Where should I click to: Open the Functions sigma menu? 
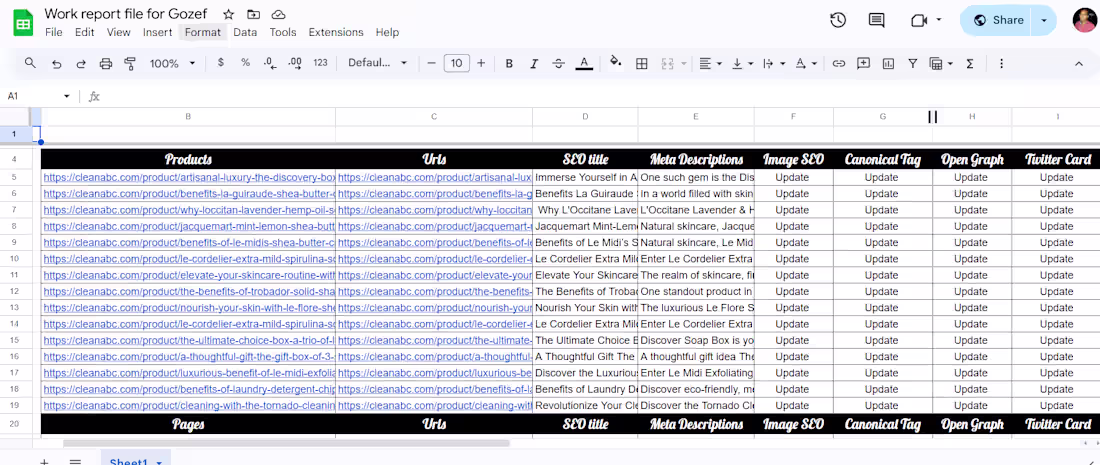pos(970,64)
